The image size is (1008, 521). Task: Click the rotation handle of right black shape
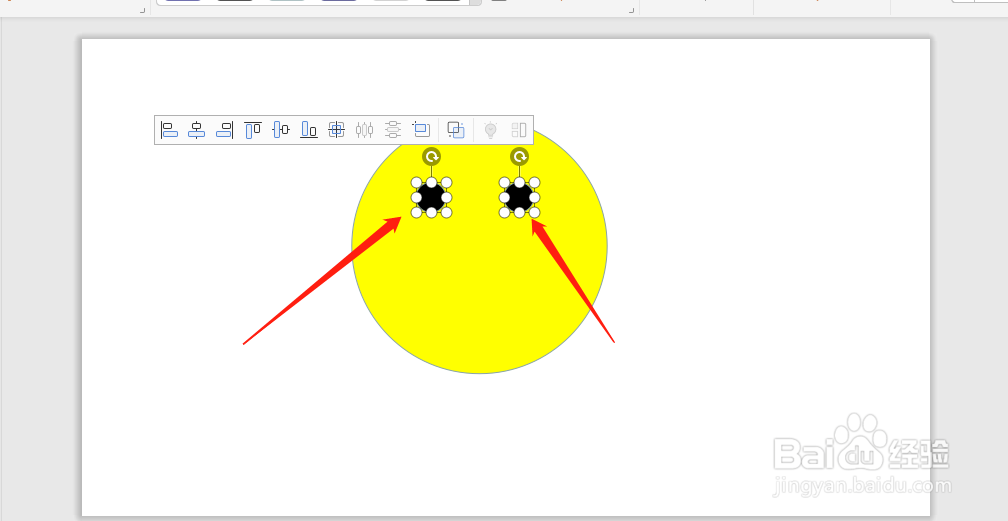coord(519,156)
